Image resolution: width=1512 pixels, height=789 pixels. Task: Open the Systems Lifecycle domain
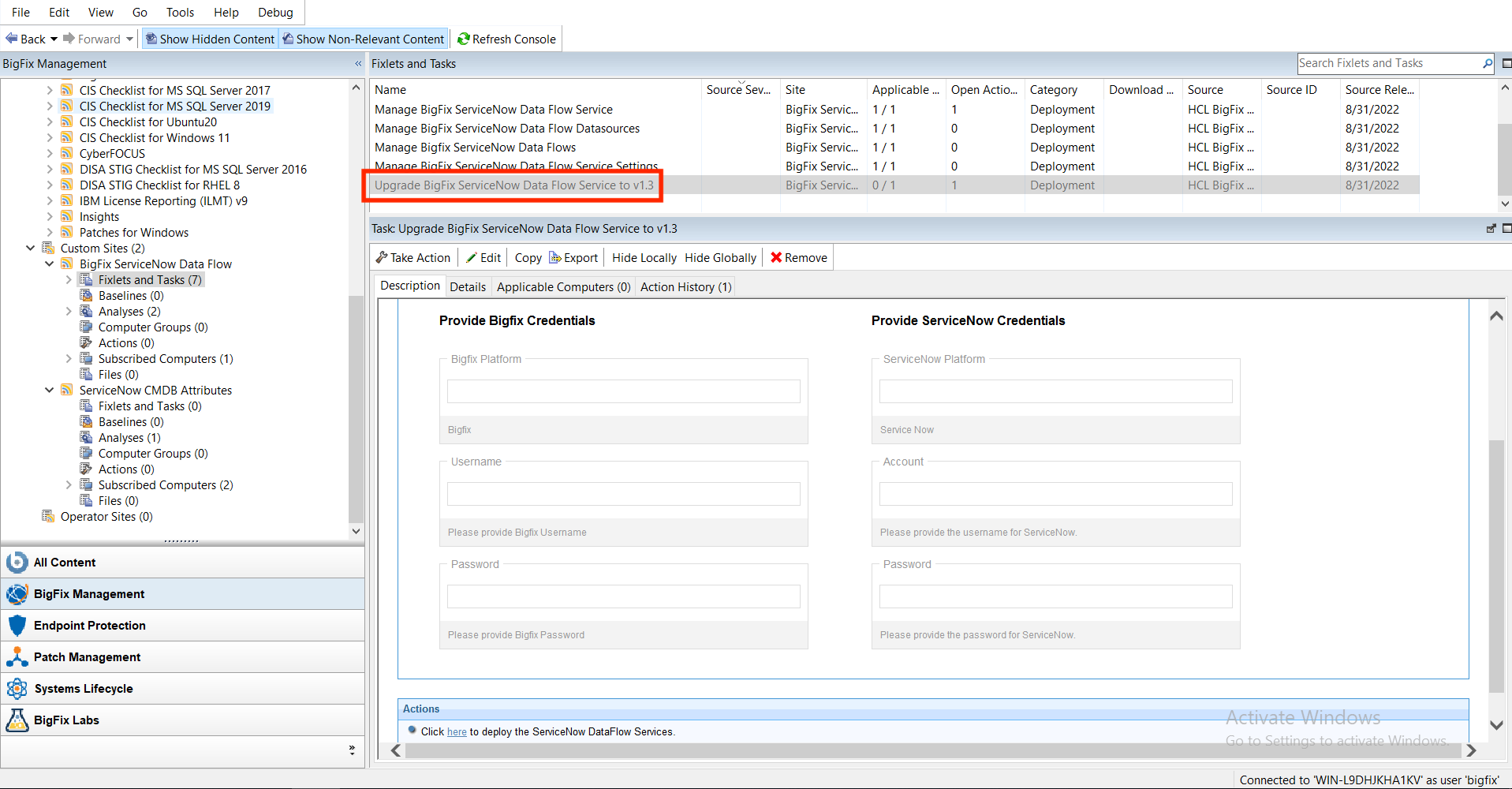pyautogui.click(x=182, y=689)
